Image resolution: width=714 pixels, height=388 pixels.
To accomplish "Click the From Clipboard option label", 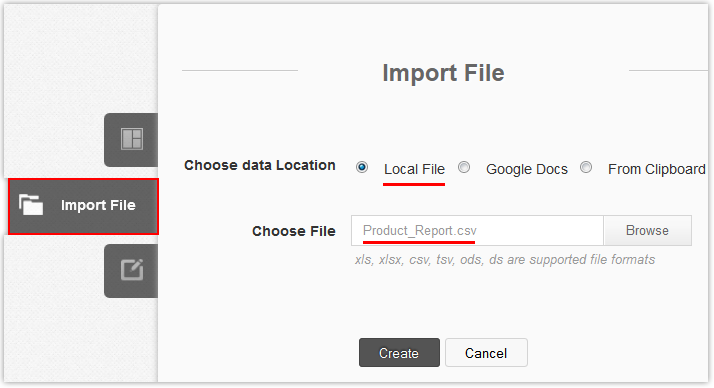I will (x=657, y=169).
